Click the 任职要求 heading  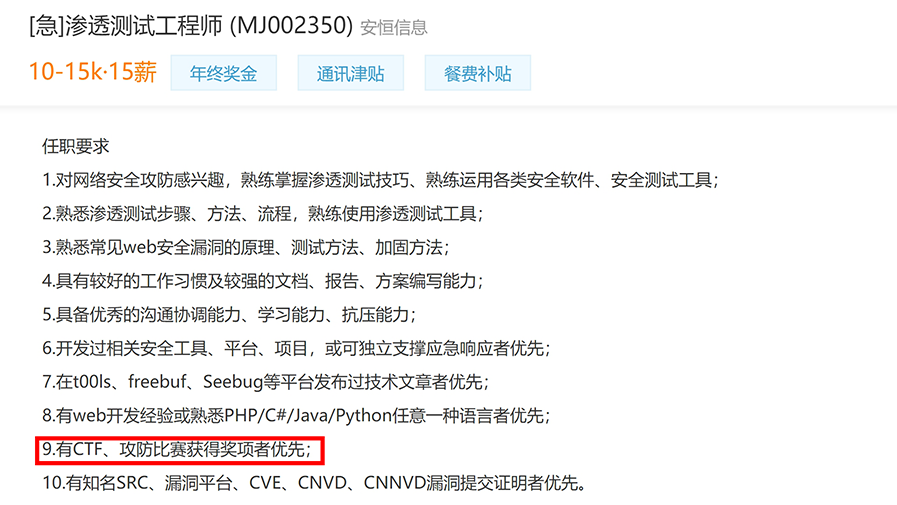(76, 146)
